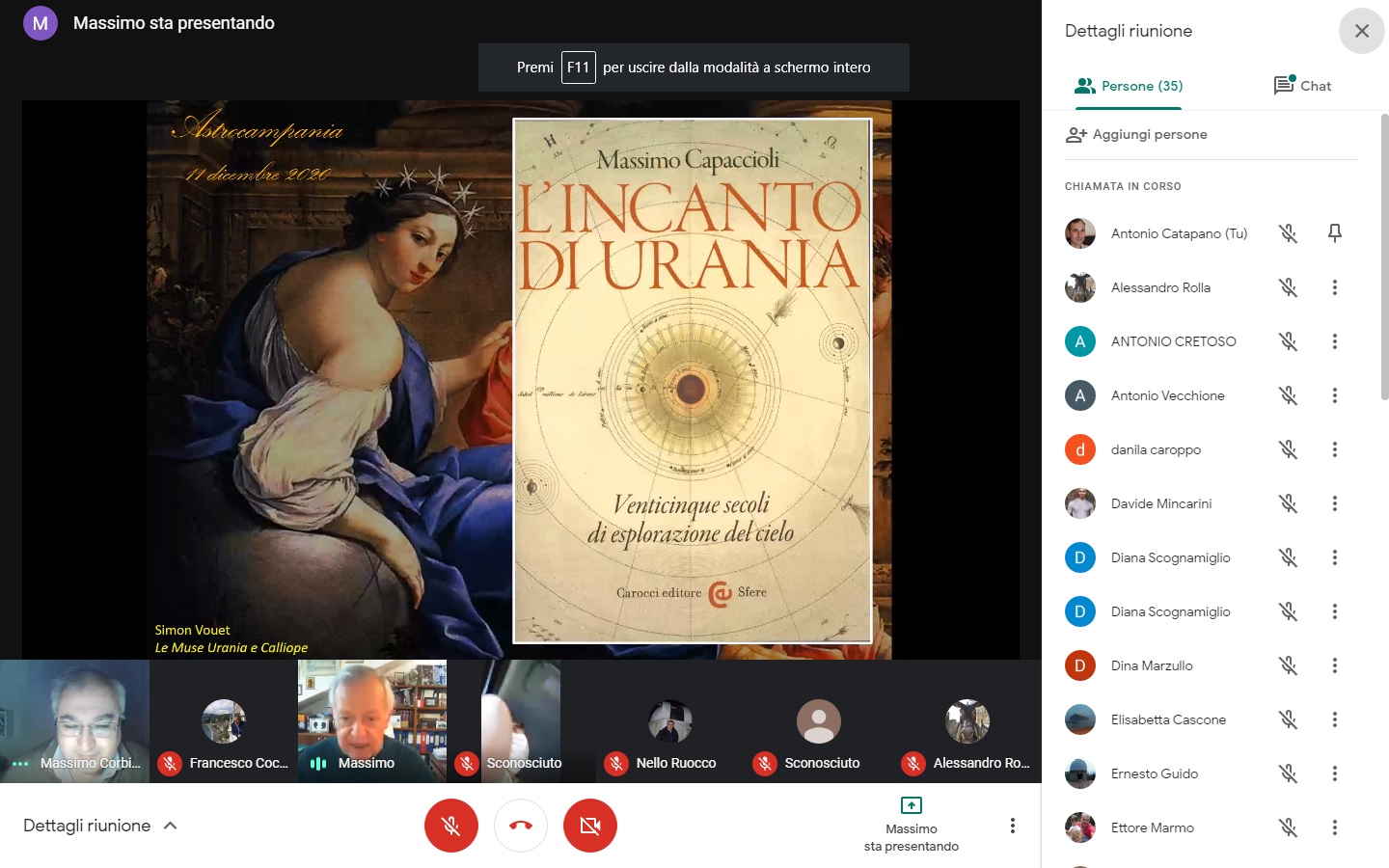
Task: Select Nello Ruocco participant tile
Action: [670, 721]
